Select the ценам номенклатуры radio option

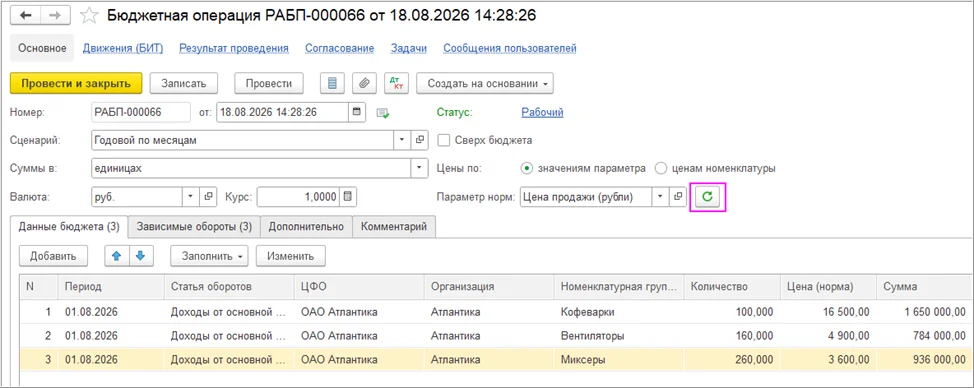660,168
